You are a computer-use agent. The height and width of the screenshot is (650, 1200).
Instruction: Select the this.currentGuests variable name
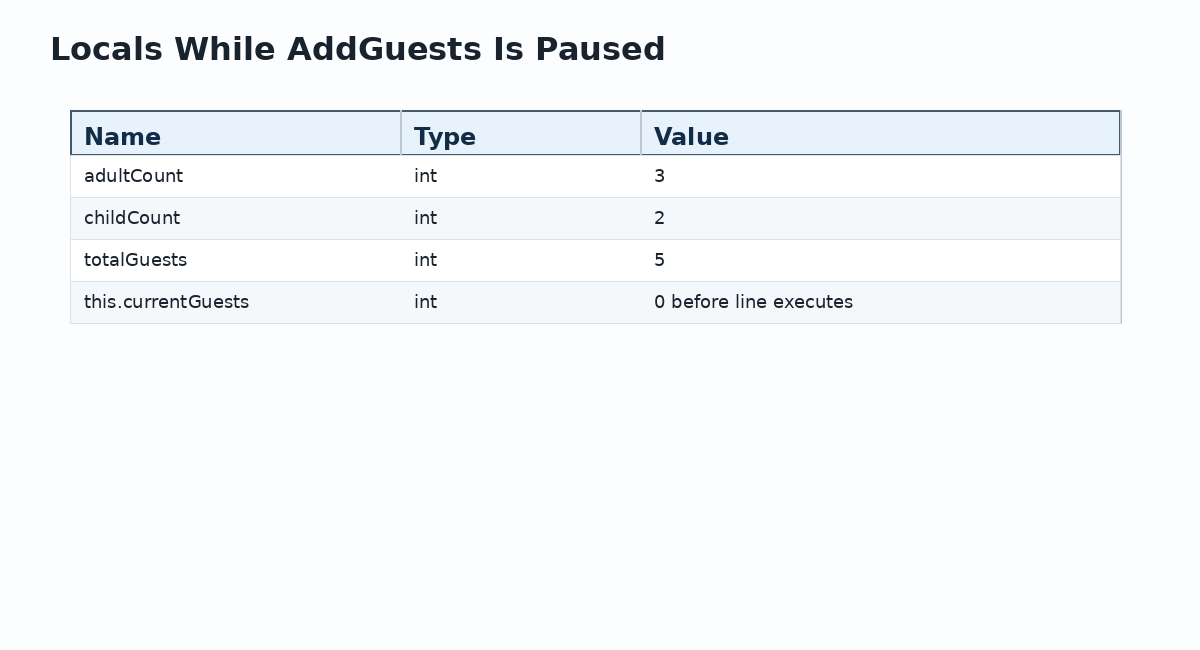pyautogui.click(x=166, y=302)
